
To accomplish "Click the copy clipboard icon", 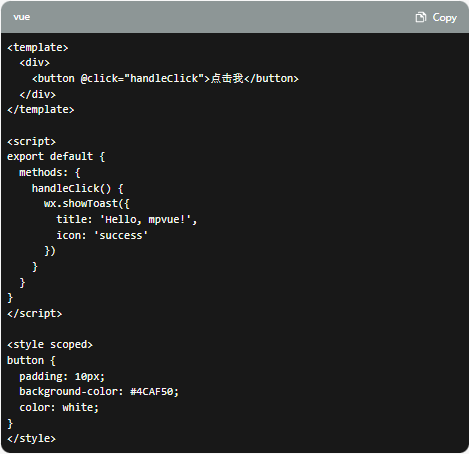I will tap(421, 17).
